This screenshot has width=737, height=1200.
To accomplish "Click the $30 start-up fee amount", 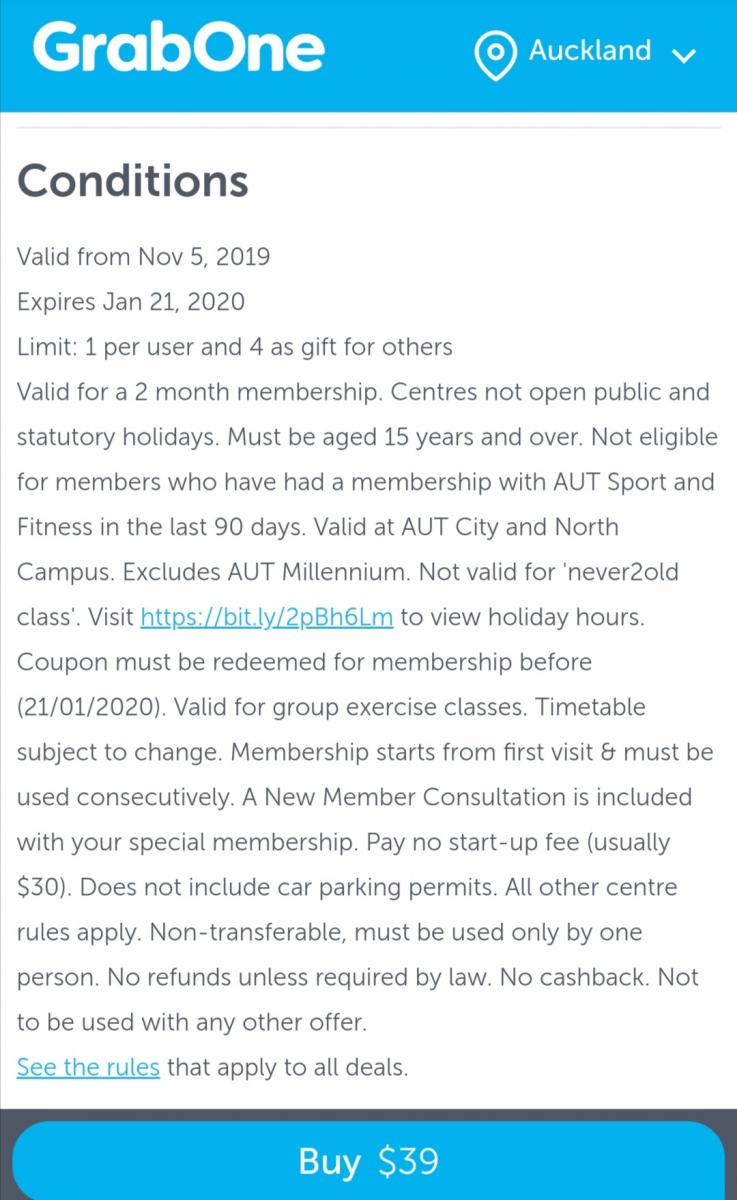I will [x=37, y=887].
